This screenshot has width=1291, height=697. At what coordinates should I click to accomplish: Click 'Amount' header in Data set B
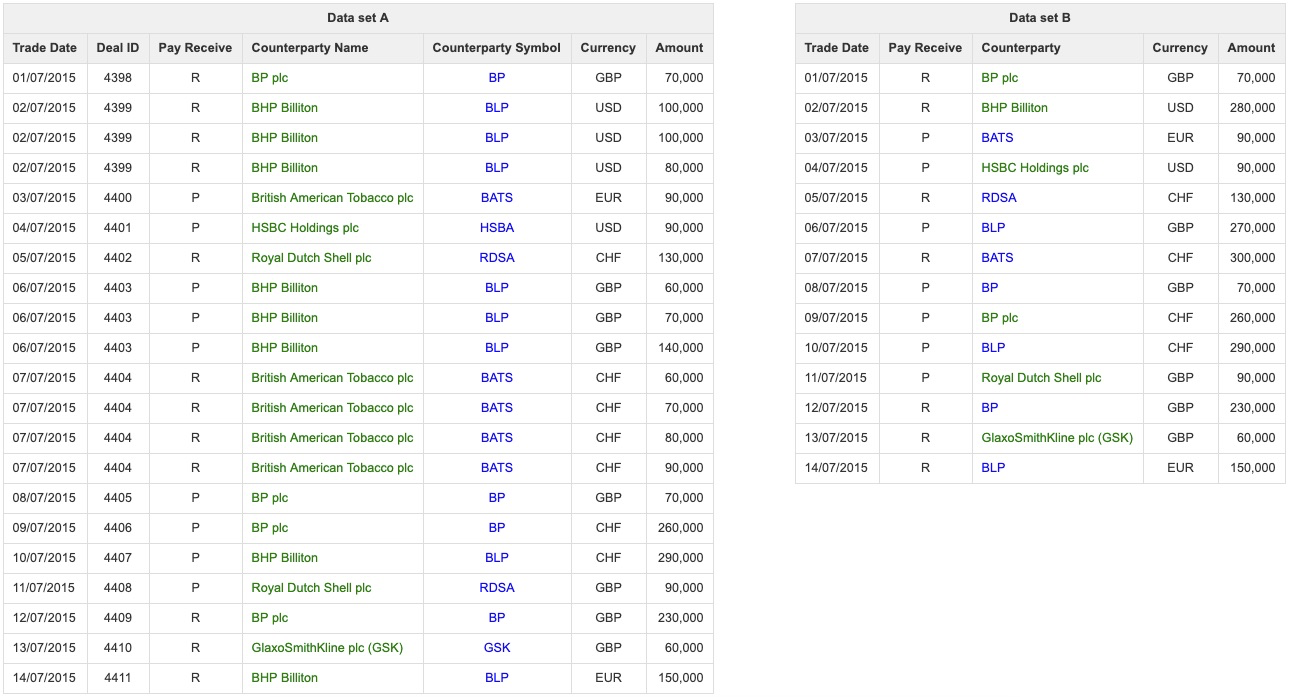[1251, 48]
